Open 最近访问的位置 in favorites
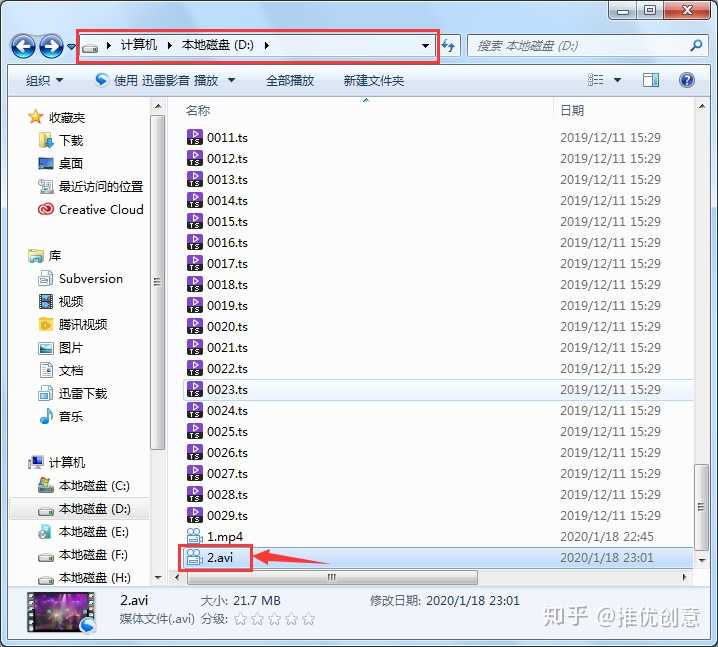 point(101,186)
